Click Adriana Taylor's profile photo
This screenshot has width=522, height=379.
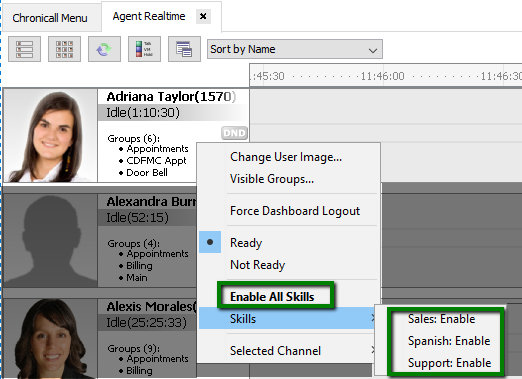click(x=50, y=135)
